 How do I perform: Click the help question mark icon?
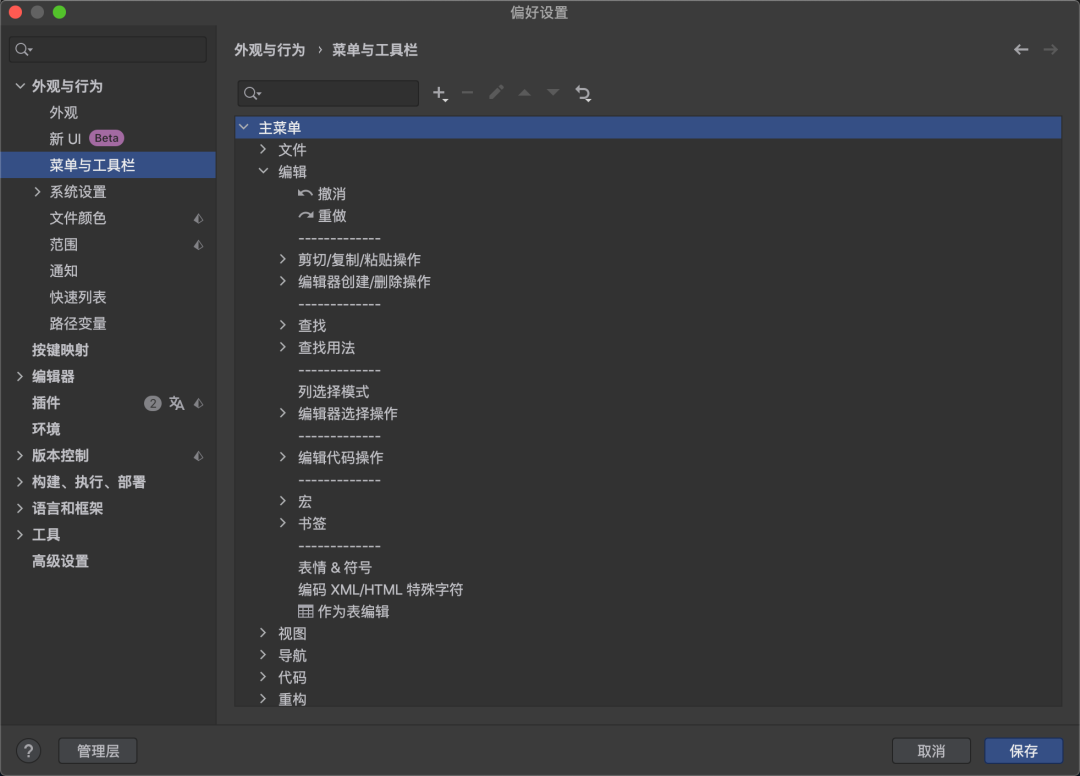click(28, 751)
